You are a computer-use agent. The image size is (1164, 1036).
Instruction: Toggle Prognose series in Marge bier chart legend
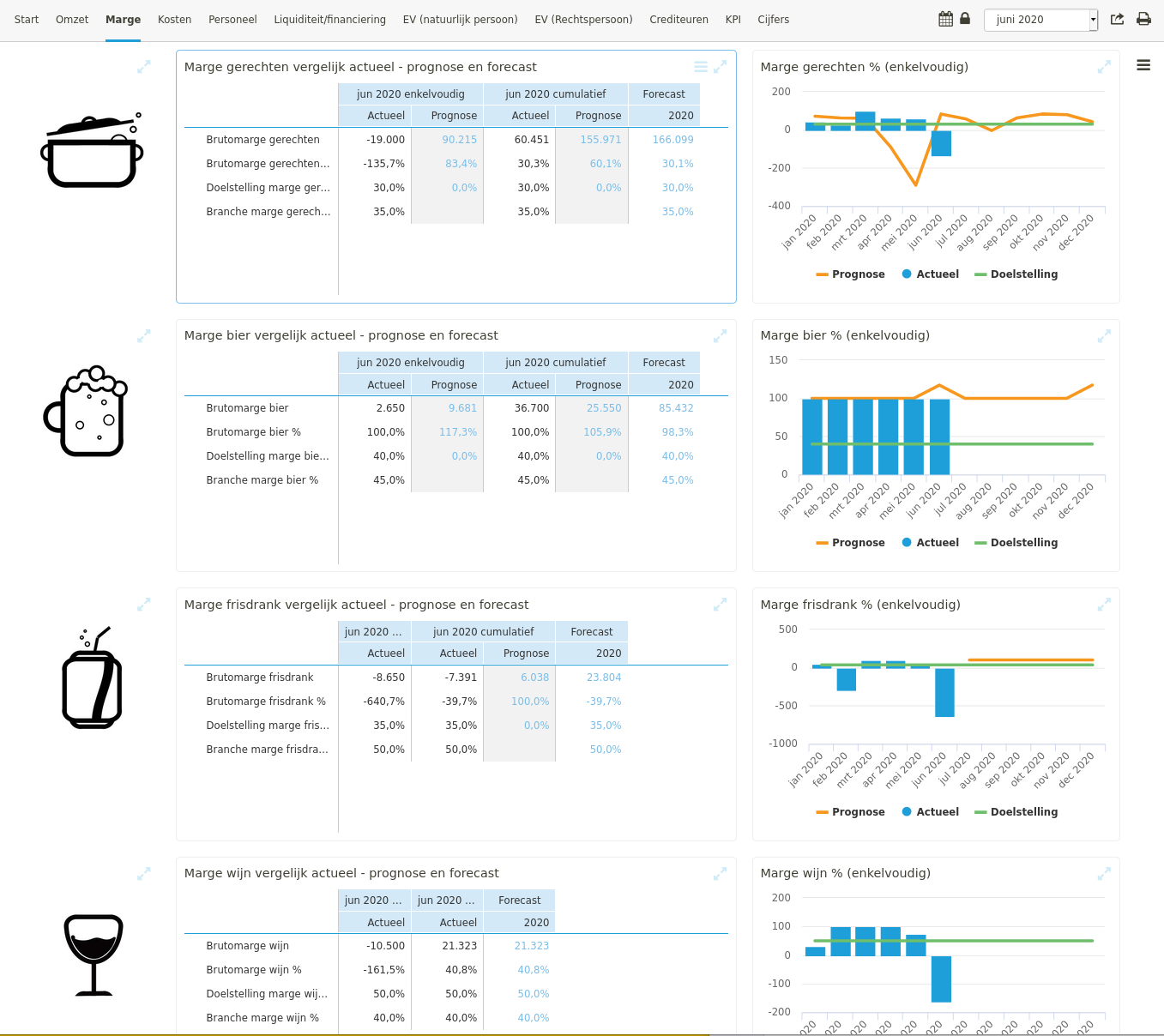(x=850, y=543)
